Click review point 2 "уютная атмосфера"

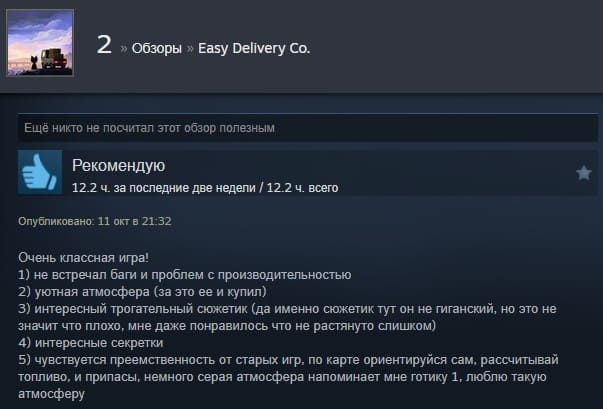[142, 292]
